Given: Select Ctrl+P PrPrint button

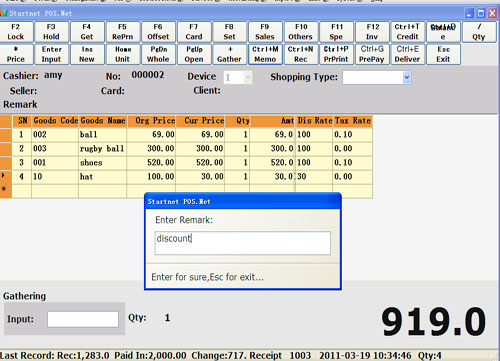Looking at the screenshot, I should coord(336,54).
